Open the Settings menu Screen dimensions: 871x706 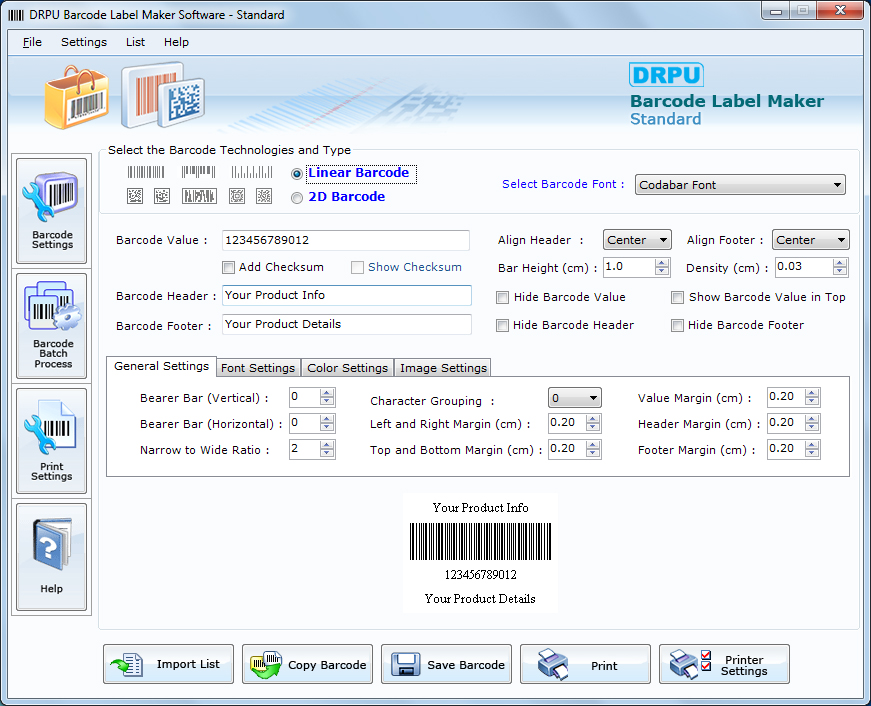click(x=84, y=42)
